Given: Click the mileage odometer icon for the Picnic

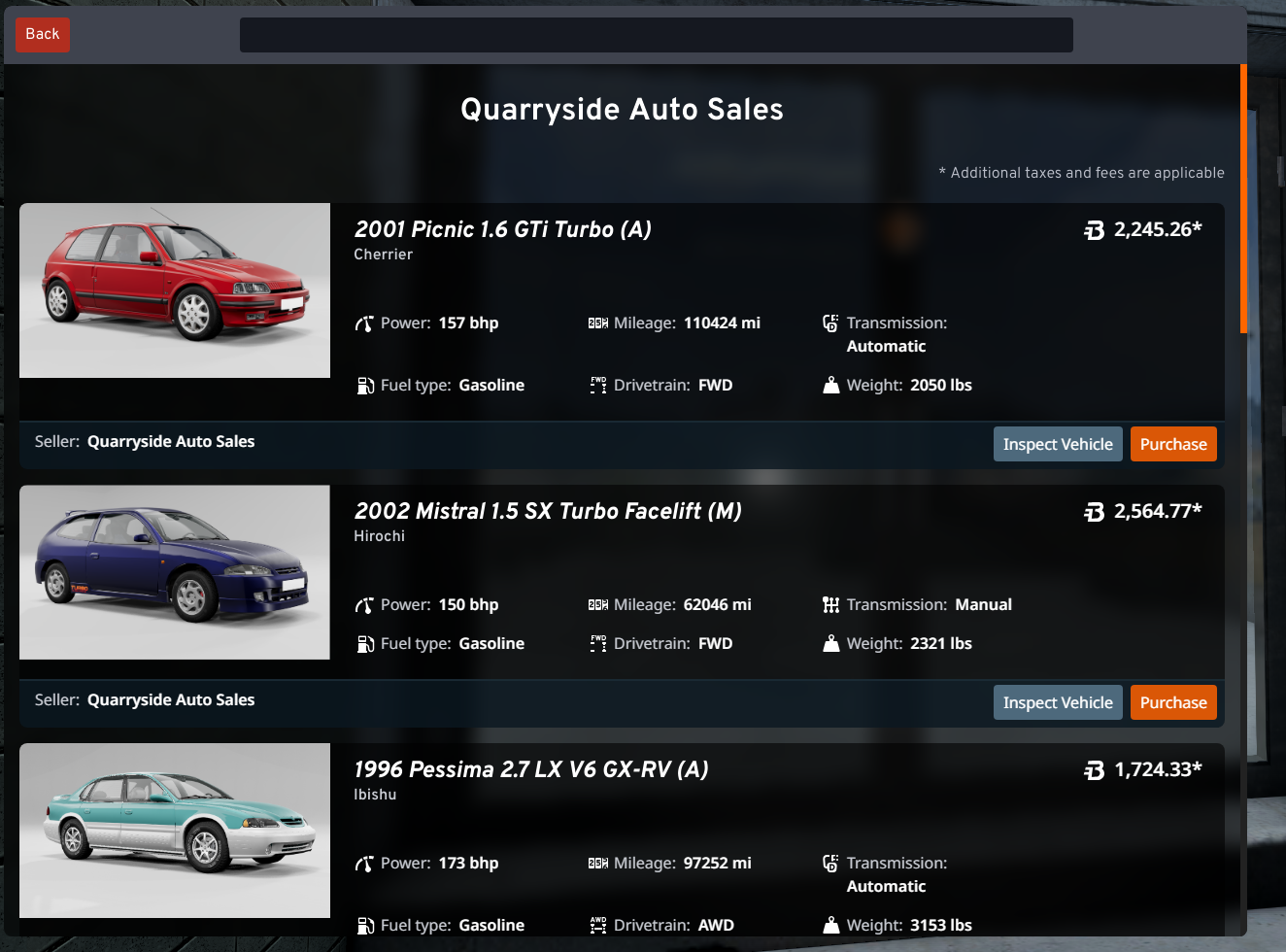Looking at the screenshot, I should coord(598,323).
